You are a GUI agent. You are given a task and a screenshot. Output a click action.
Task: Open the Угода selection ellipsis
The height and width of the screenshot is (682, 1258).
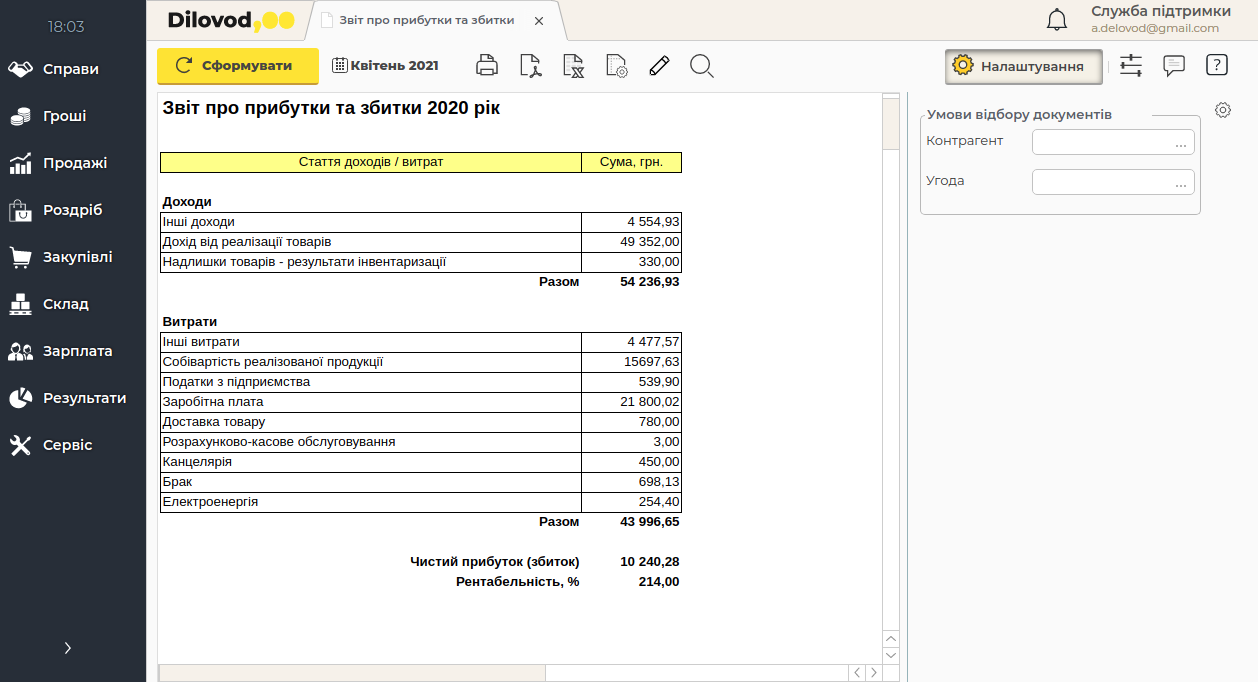1181,184
